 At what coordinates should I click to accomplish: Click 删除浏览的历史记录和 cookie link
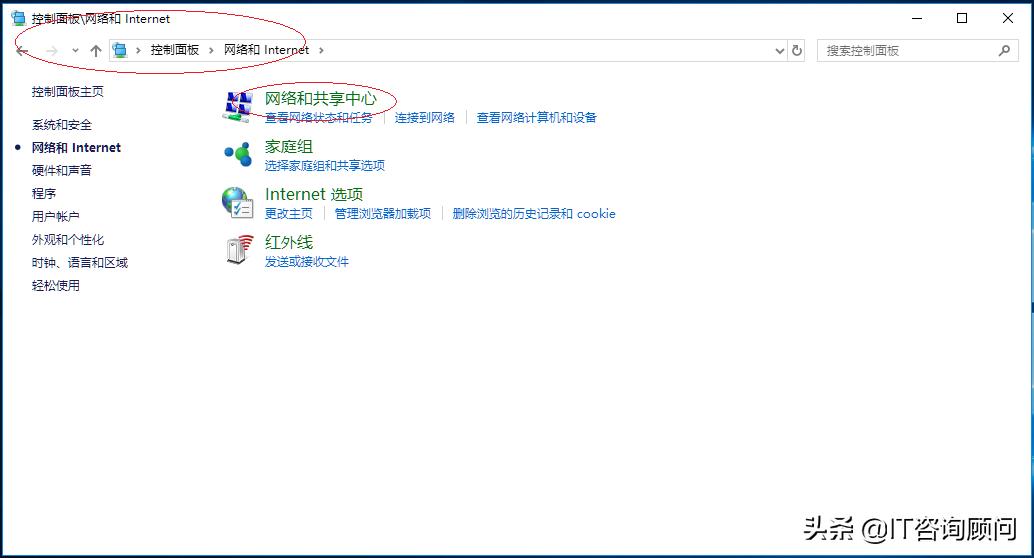click(534, 214)
